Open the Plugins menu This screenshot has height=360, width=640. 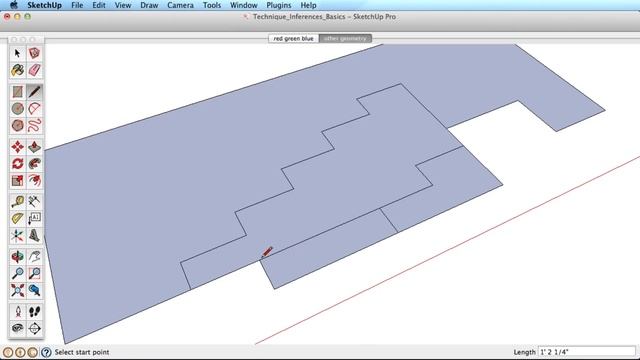[x=279, y=5]
